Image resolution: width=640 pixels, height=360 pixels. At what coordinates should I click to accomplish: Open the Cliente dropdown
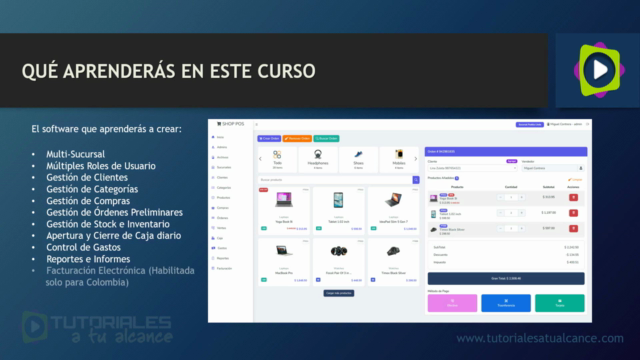473,168
